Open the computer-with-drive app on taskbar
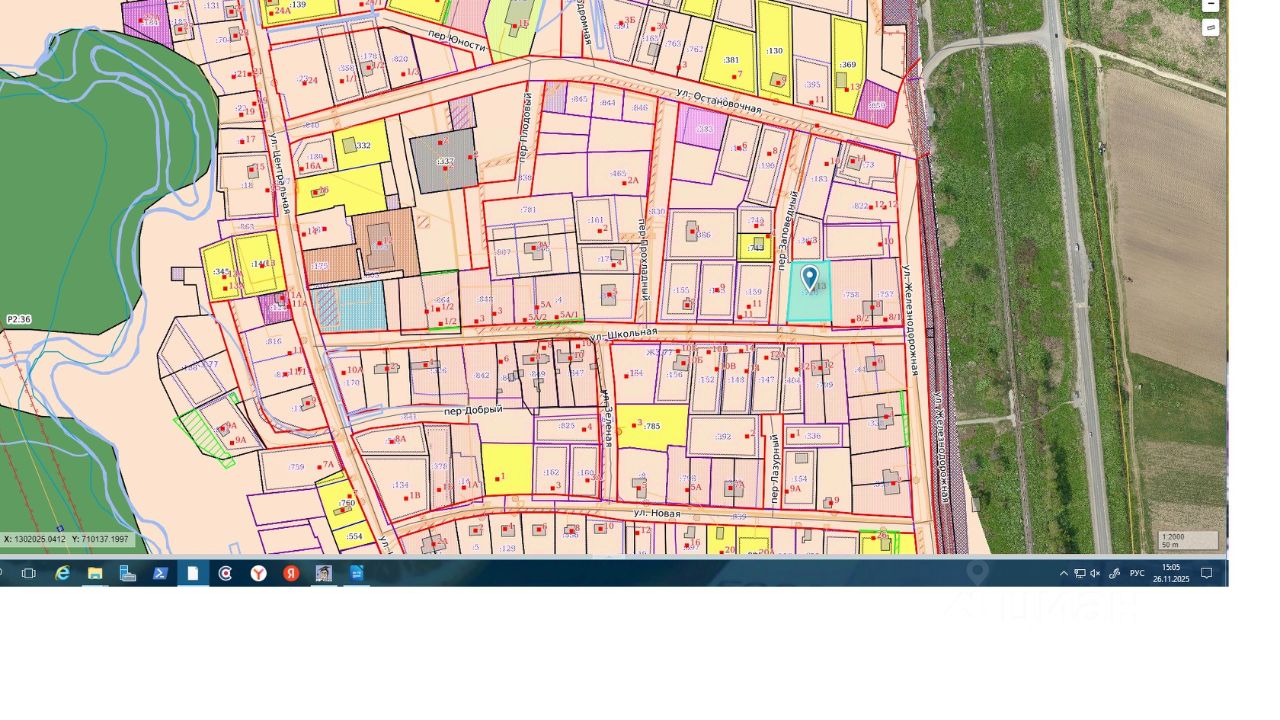1280x720 pixels. click(127, 573)
